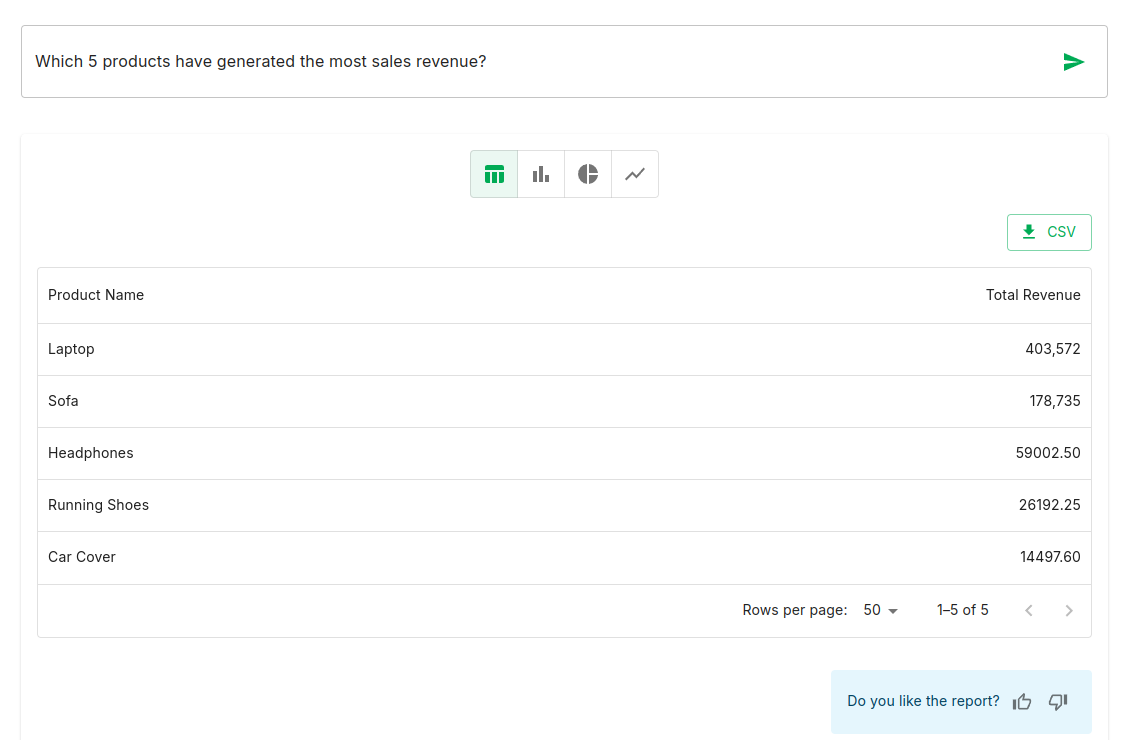The height and width of the screenshot is (740, 1128).
Task: Sort by Total Revenue column header
Action: pos(1033,295)
